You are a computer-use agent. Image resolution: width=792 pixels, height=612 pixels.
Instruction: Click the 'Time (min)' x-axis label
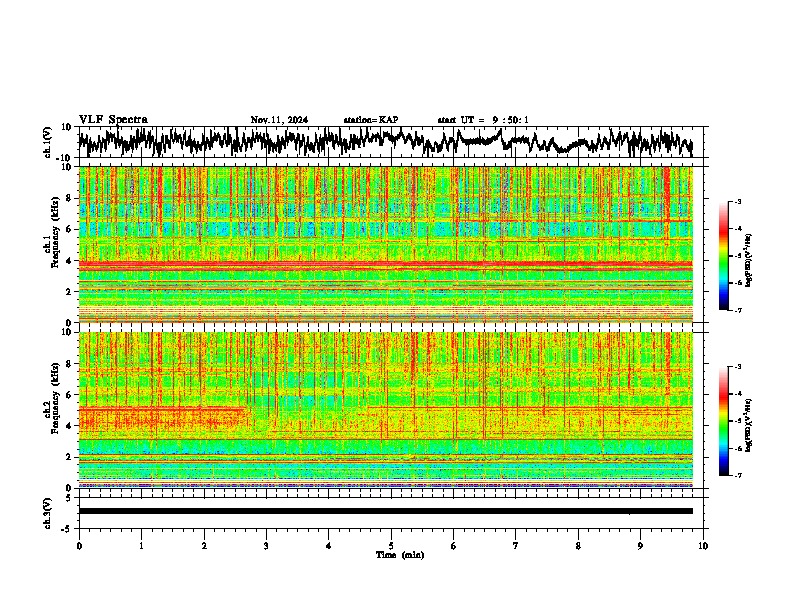coord(400,555)
